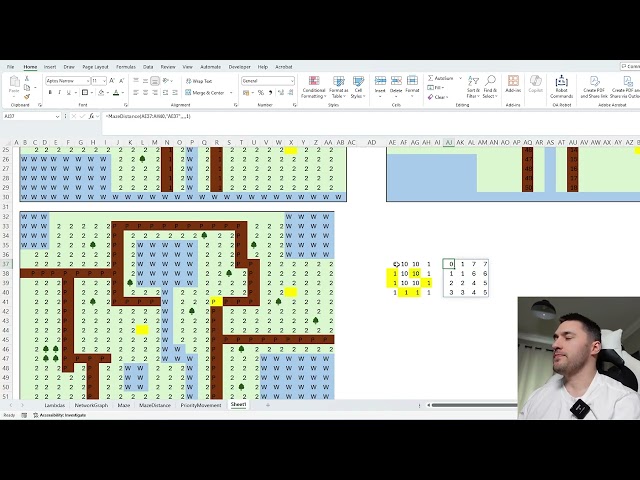
Task: Open the General number format dropdown
Action: point(292,81)
